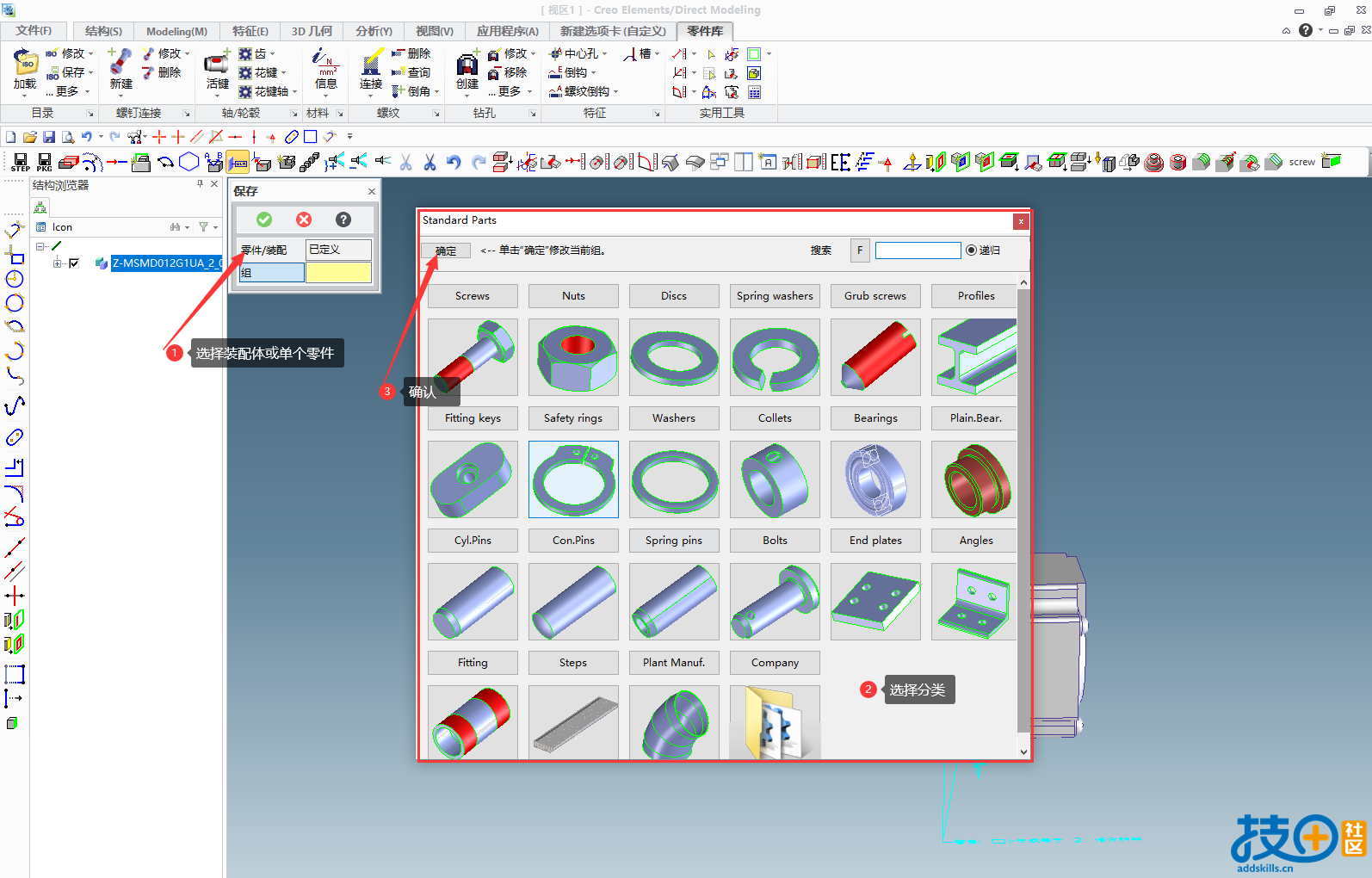This screenshot has height=878, width=1372.
Task: Switch to the 结构(S) tab
Action: [103, 31]
